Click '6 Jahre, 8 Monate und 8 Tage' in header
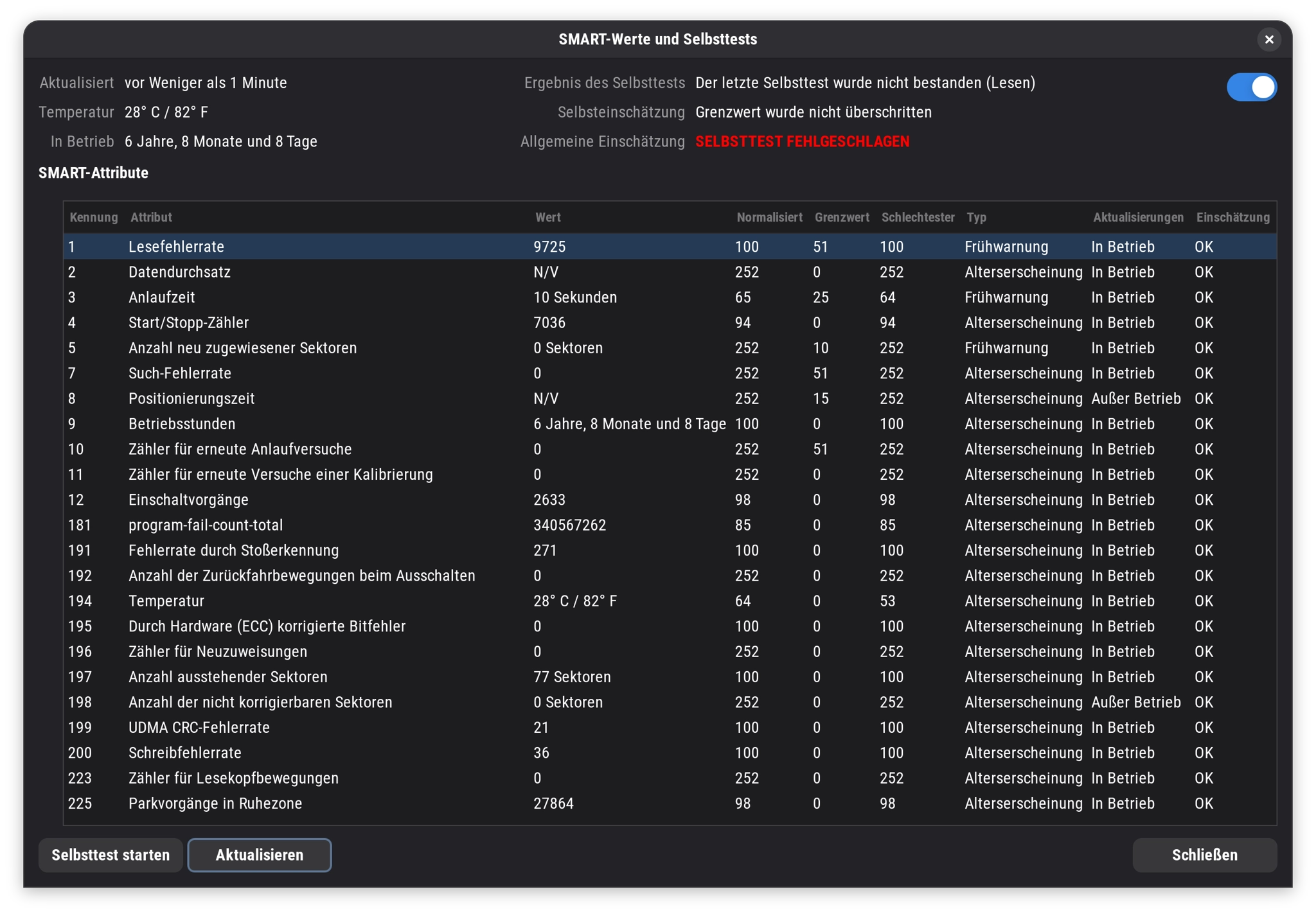Image resolution: width=1316 pixels, height=914 pixels. click(x=221, y=141)
